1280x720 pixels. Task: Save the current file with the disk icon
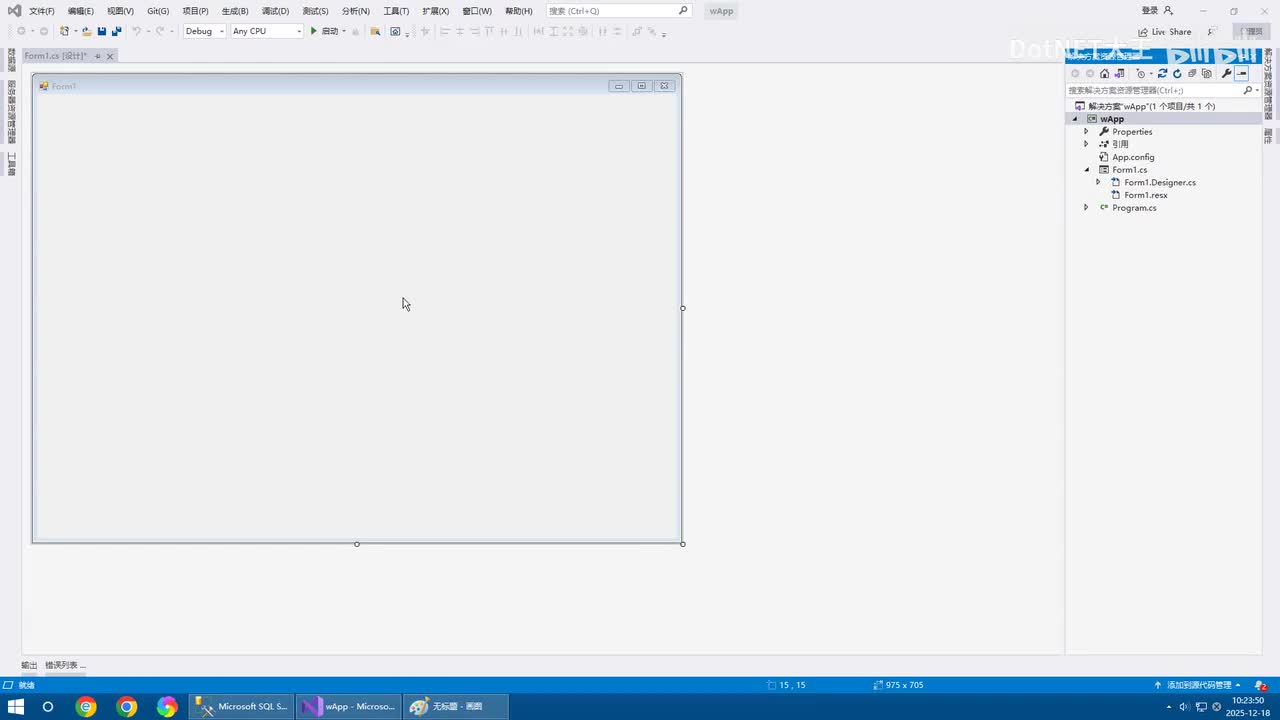coord(102,31)
